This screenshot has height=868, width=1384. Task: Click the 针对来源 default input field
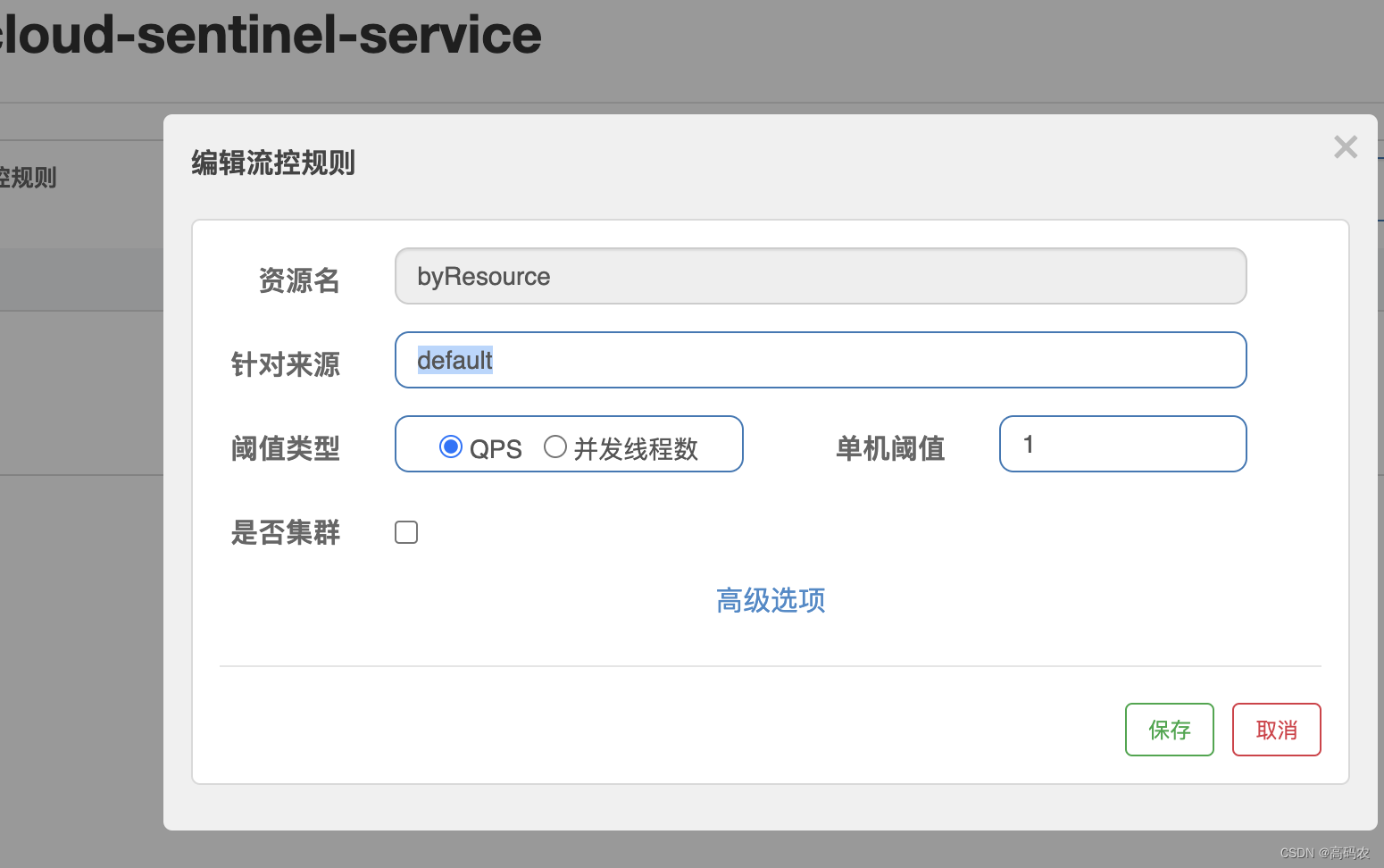(821, 360)
